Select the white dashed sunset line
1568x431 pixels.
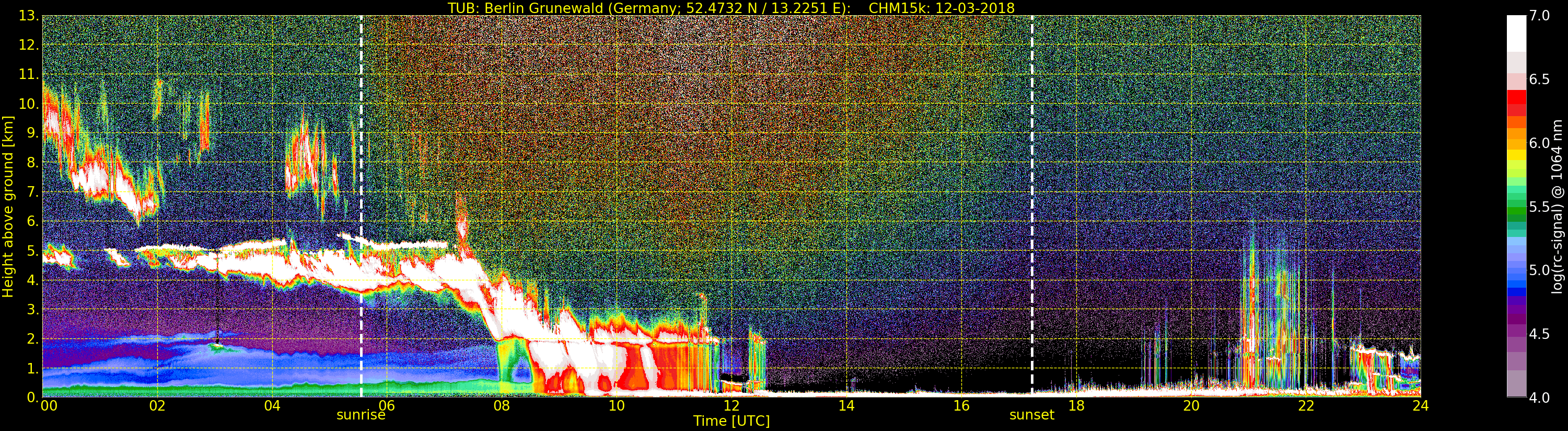(1032, 206)
